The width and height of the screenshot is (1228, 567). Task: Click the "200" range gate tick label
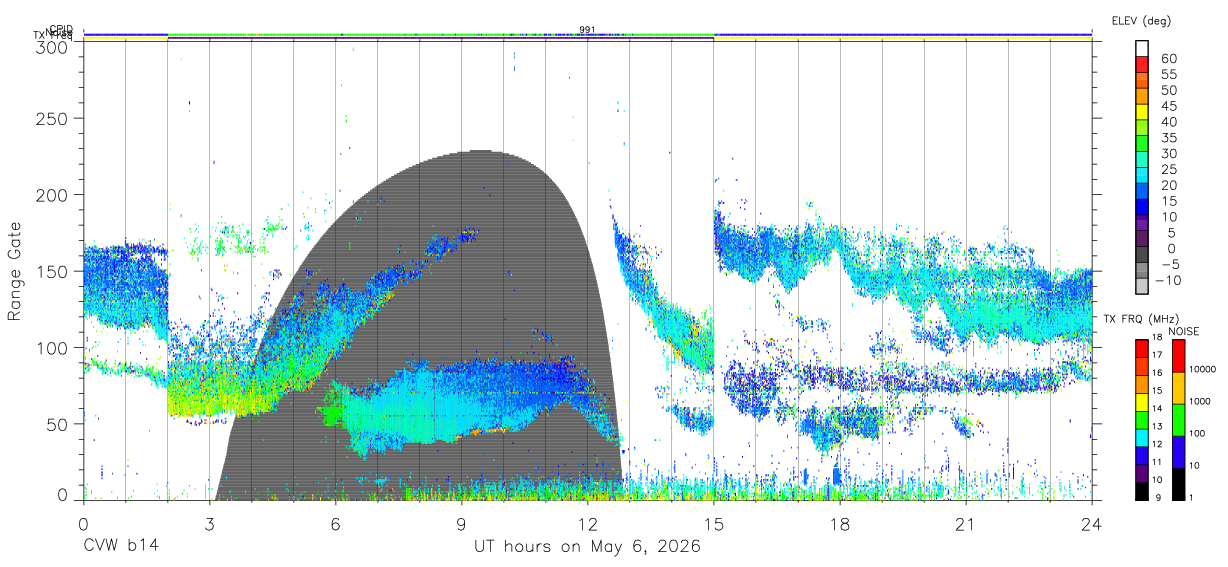tap(51, 195)
